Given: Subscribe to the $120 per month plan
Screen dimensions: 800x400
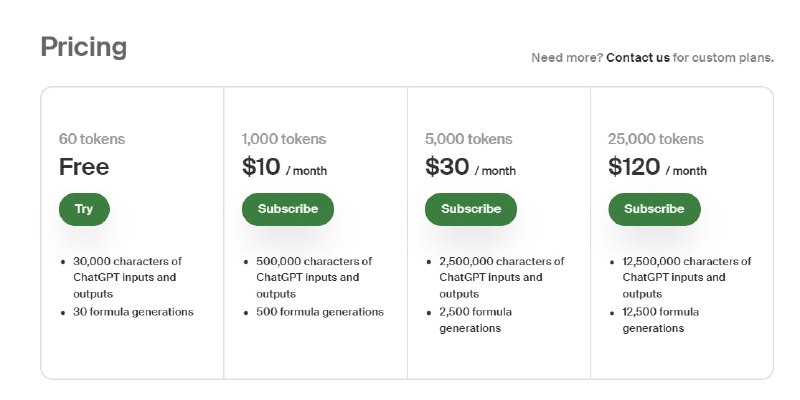Looking at the screenshot, I should coord(654,209).
